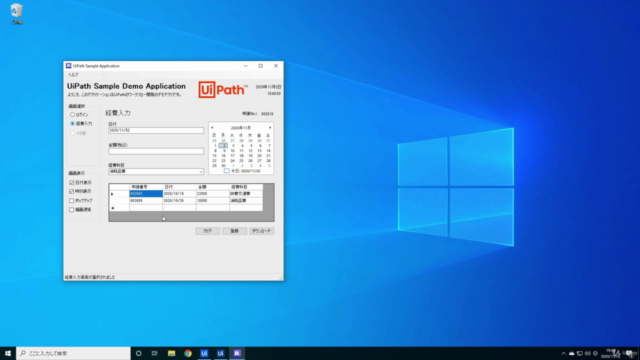Open the ヘルプ menu
The height and width of the screenshot is (360, 640).
pyautogui.click(x=73, y=75)
